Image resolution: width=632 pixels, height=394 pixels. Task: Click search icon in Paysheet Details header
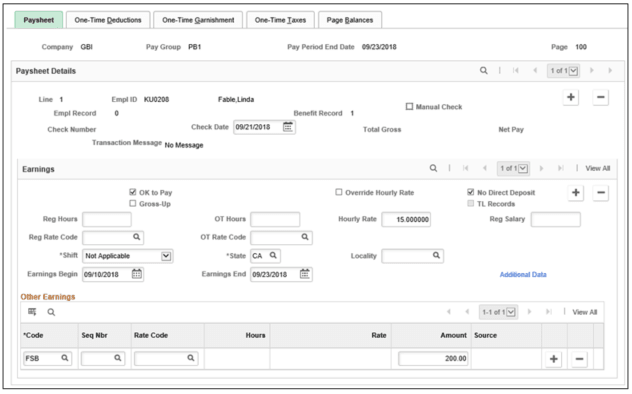[484, 71]
